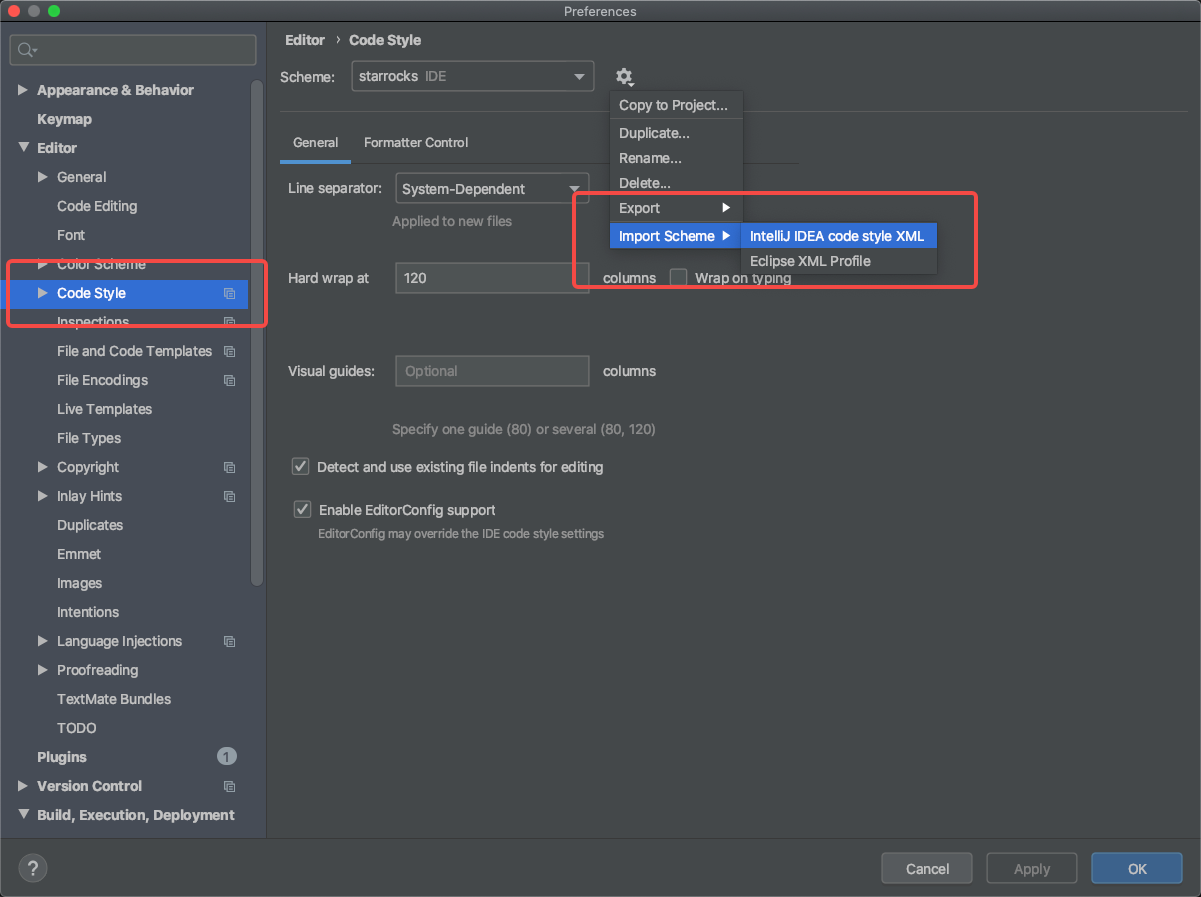Uncheck Detect and use existing file indents
1201x897 pixels.
tap(300, 467)
